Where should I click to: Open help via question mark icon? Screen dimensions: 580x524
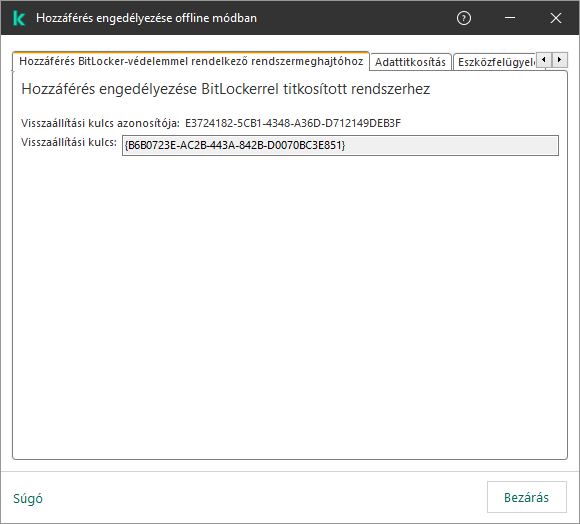(x=464, y=18)
